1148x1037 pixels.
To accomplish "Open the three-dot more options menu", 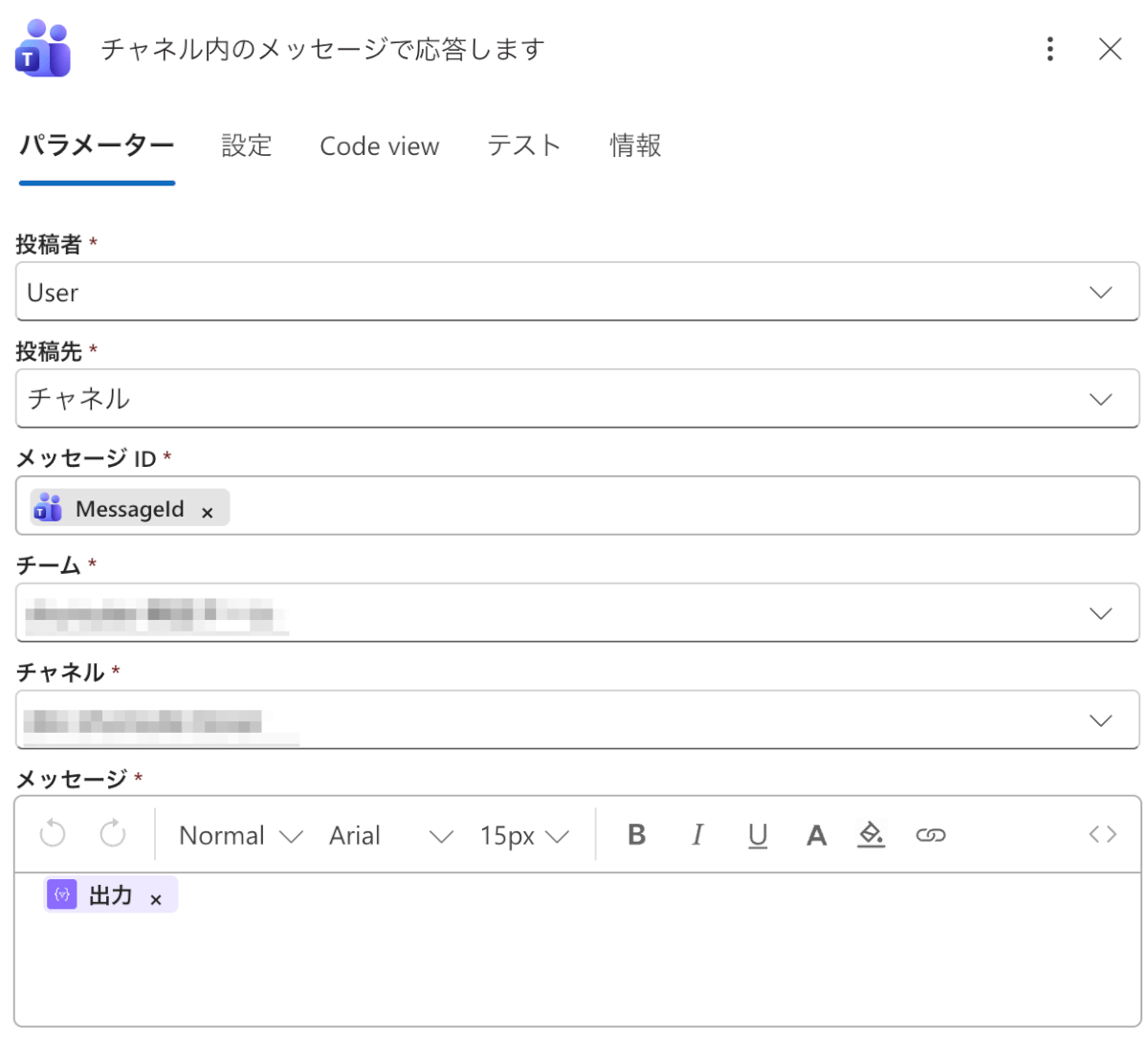I will pos(1050,49).
